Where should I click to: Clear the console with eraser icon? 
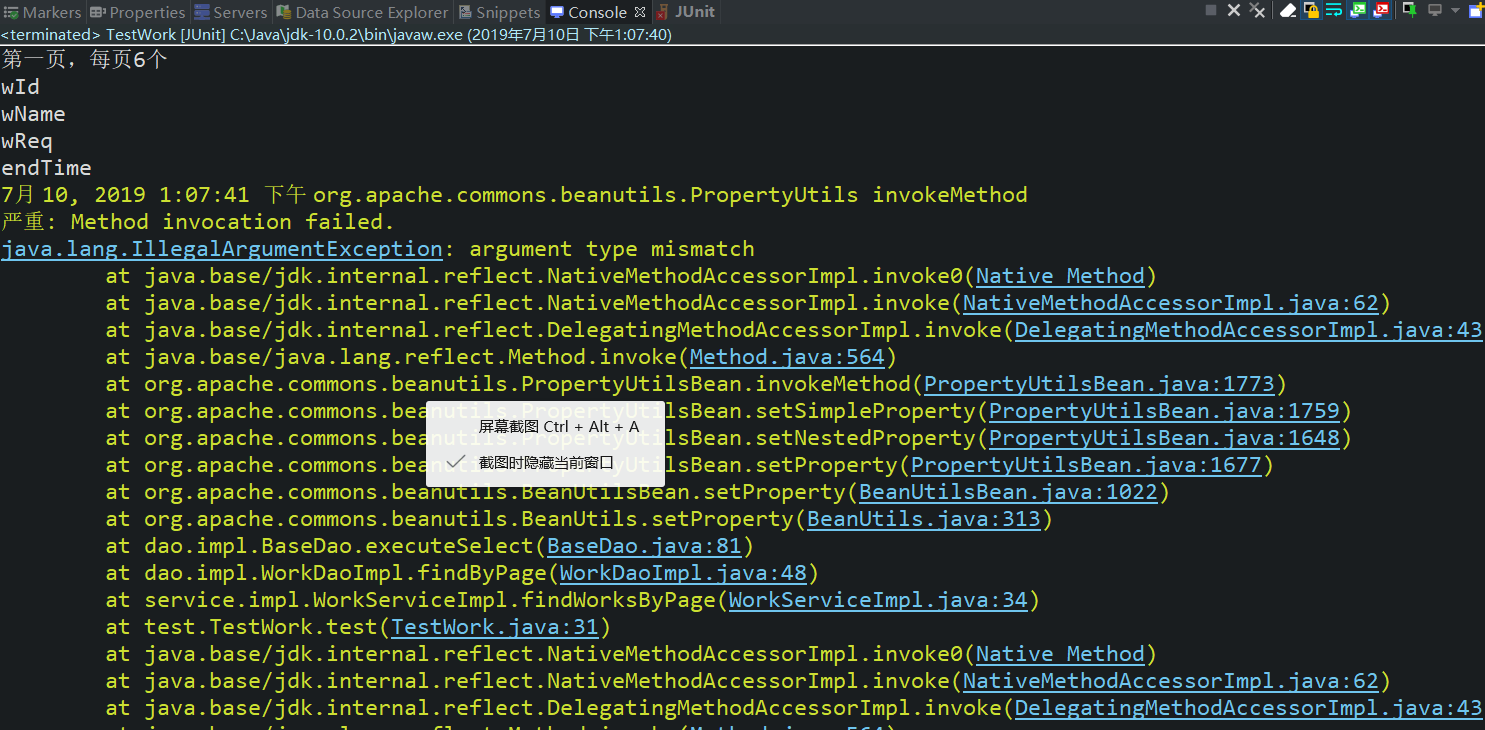tap(1288, 10)
